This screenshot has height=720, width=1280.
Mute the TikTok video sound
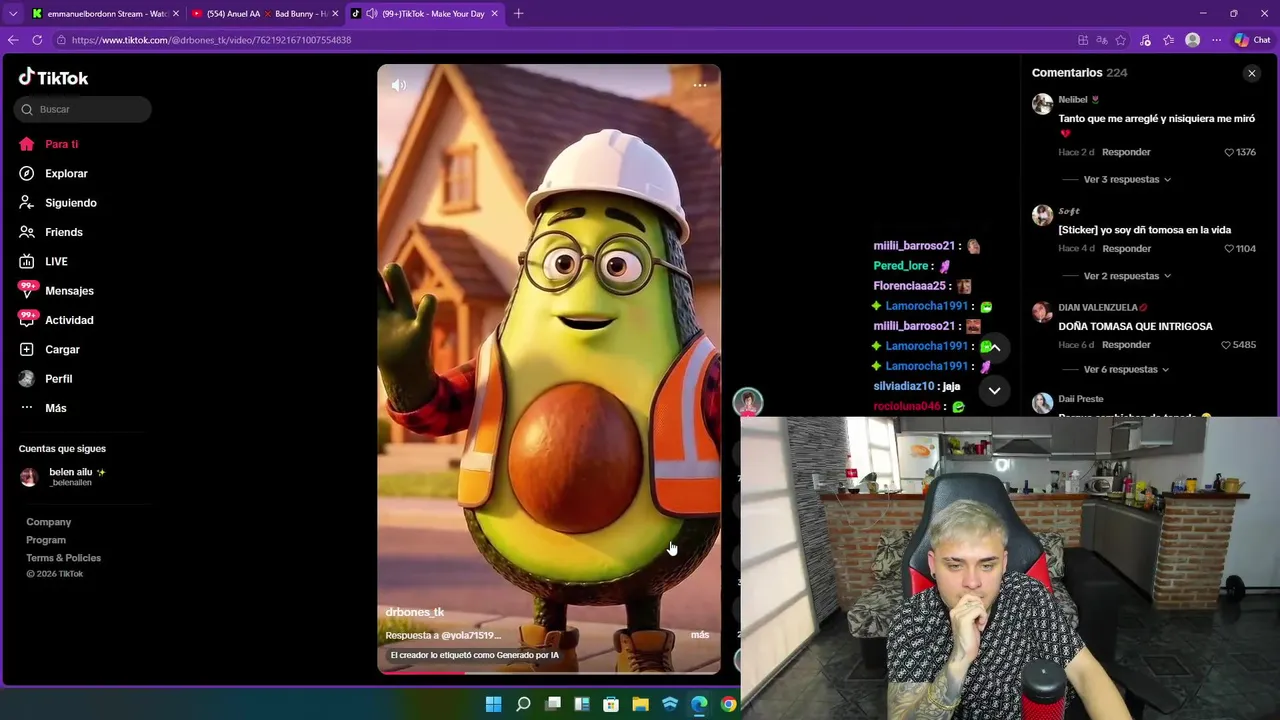(x=398, y=85)
